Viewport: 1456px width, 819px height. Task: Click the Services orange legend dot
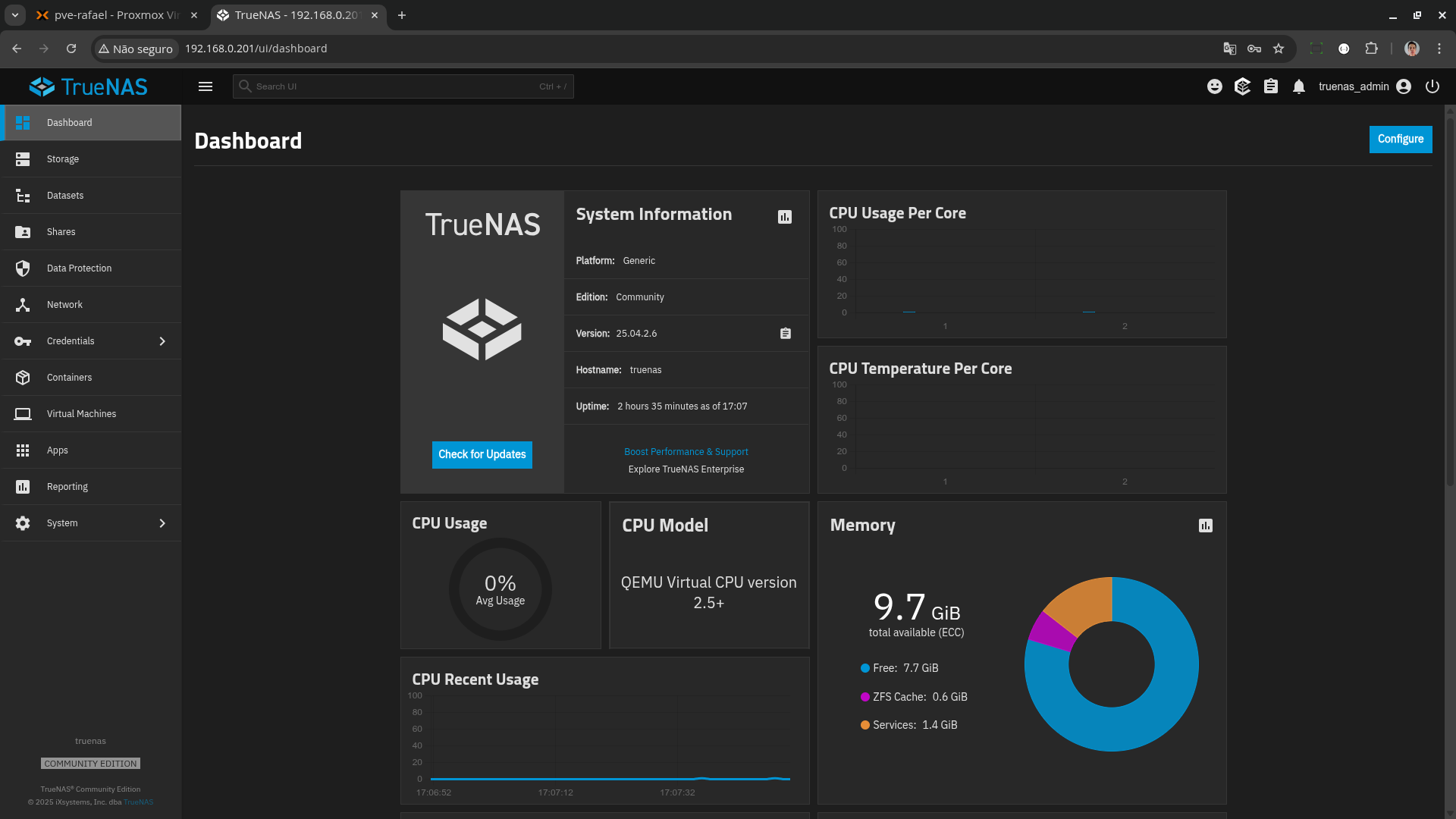coord(865,725)
